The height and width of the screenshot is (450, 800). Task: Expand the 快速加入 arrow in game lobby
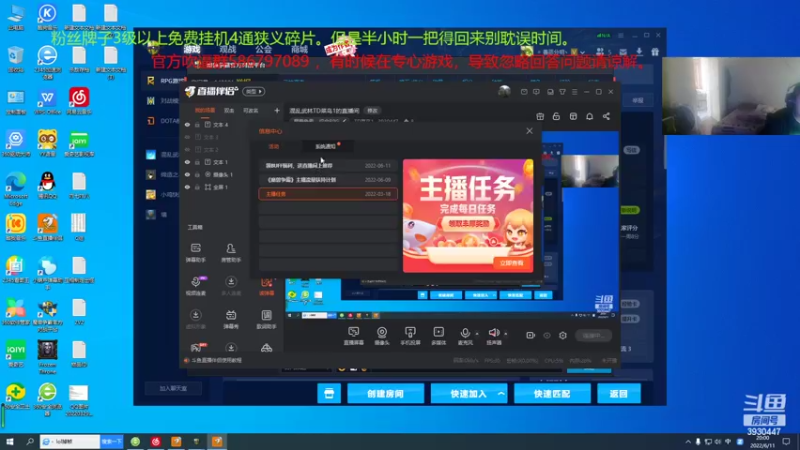(501, 394)
